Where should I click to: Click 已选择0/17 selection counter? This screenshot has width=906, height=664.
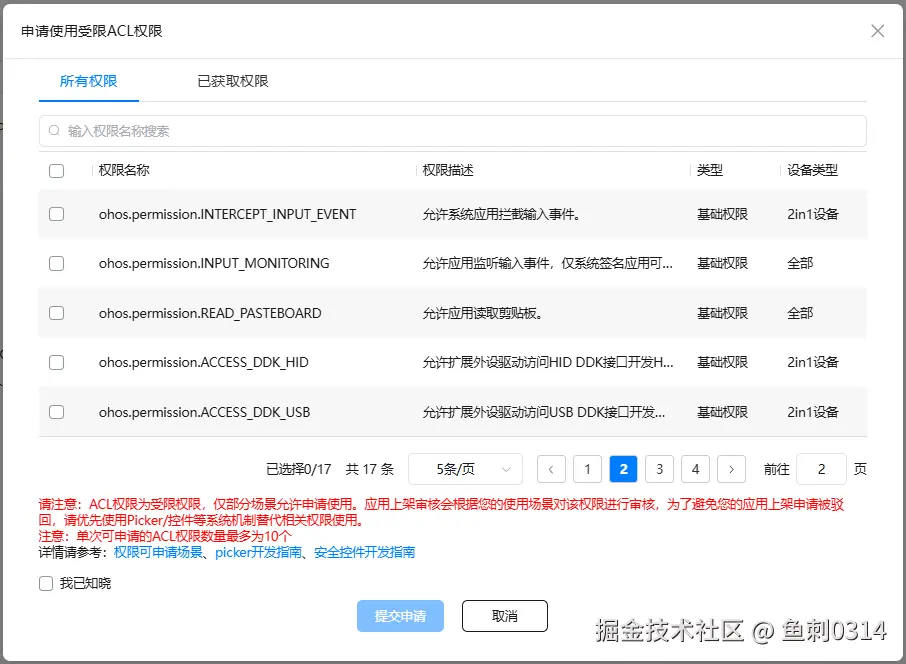pyautogui.click(x=299, y=469)
